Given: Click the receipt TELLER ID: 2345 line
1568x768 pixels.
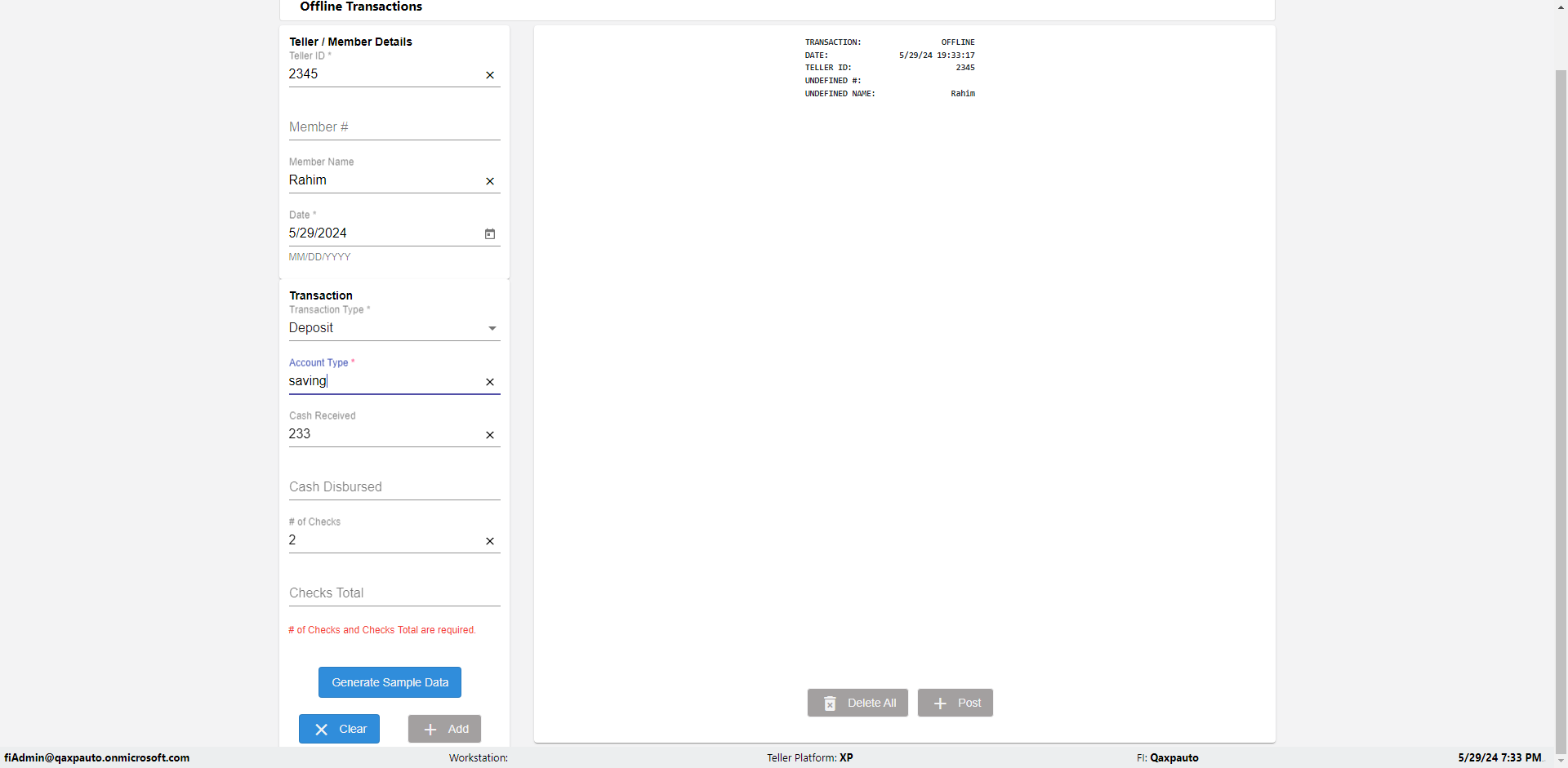Looking at the screenshot, I should (x=890, y=68).
